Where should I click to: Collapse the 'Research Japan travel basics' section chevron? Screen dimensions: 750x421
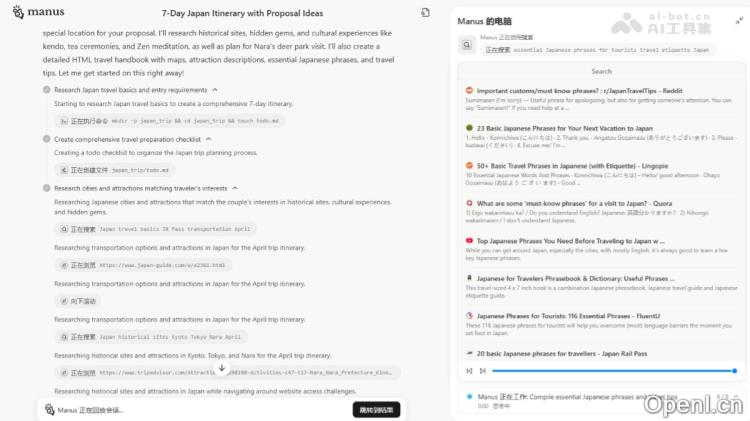[x=214, y=90]
